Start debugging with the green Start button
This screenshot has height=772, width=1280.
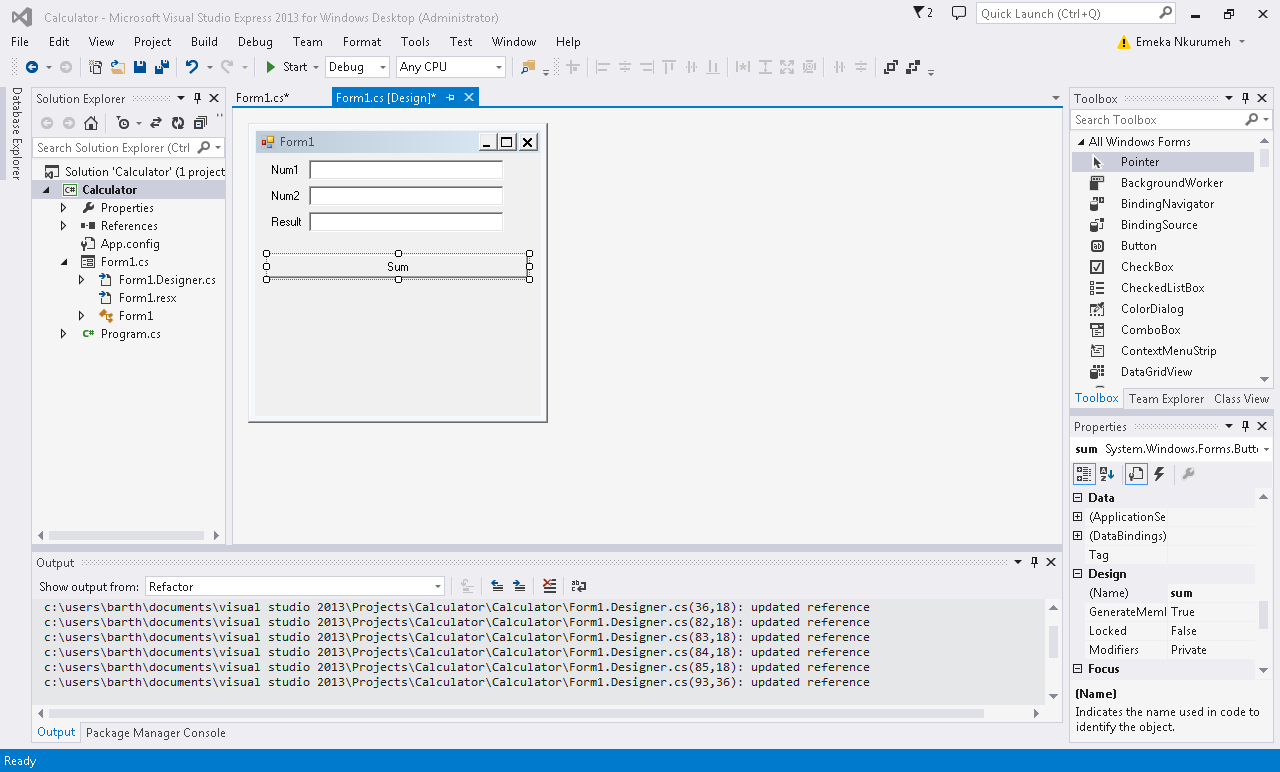[286, 67]
